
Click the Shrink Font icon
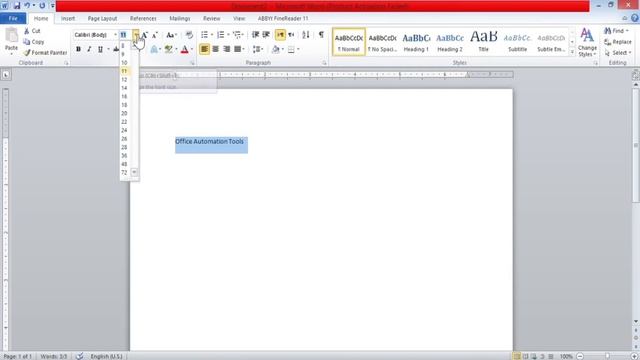155,35
